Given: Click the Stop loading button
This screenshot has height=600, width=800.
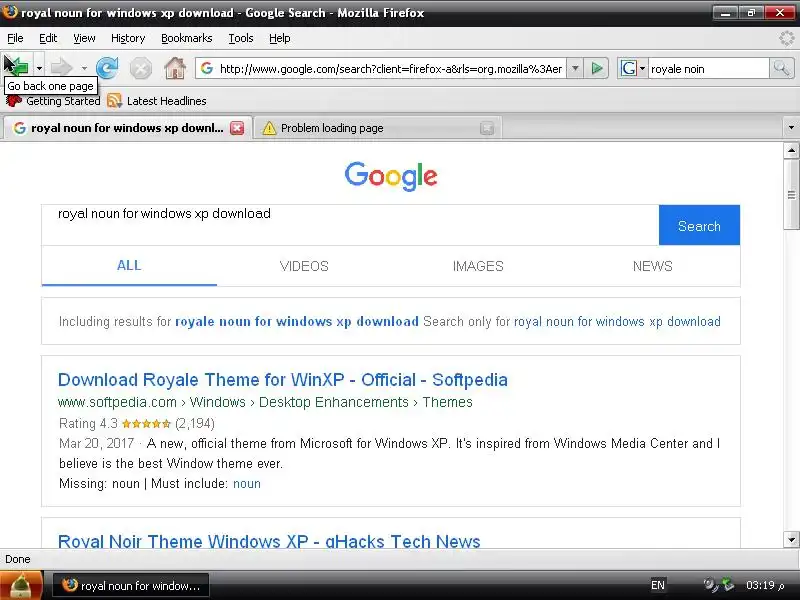Looking at the screenshot, I should click(140, 68).
